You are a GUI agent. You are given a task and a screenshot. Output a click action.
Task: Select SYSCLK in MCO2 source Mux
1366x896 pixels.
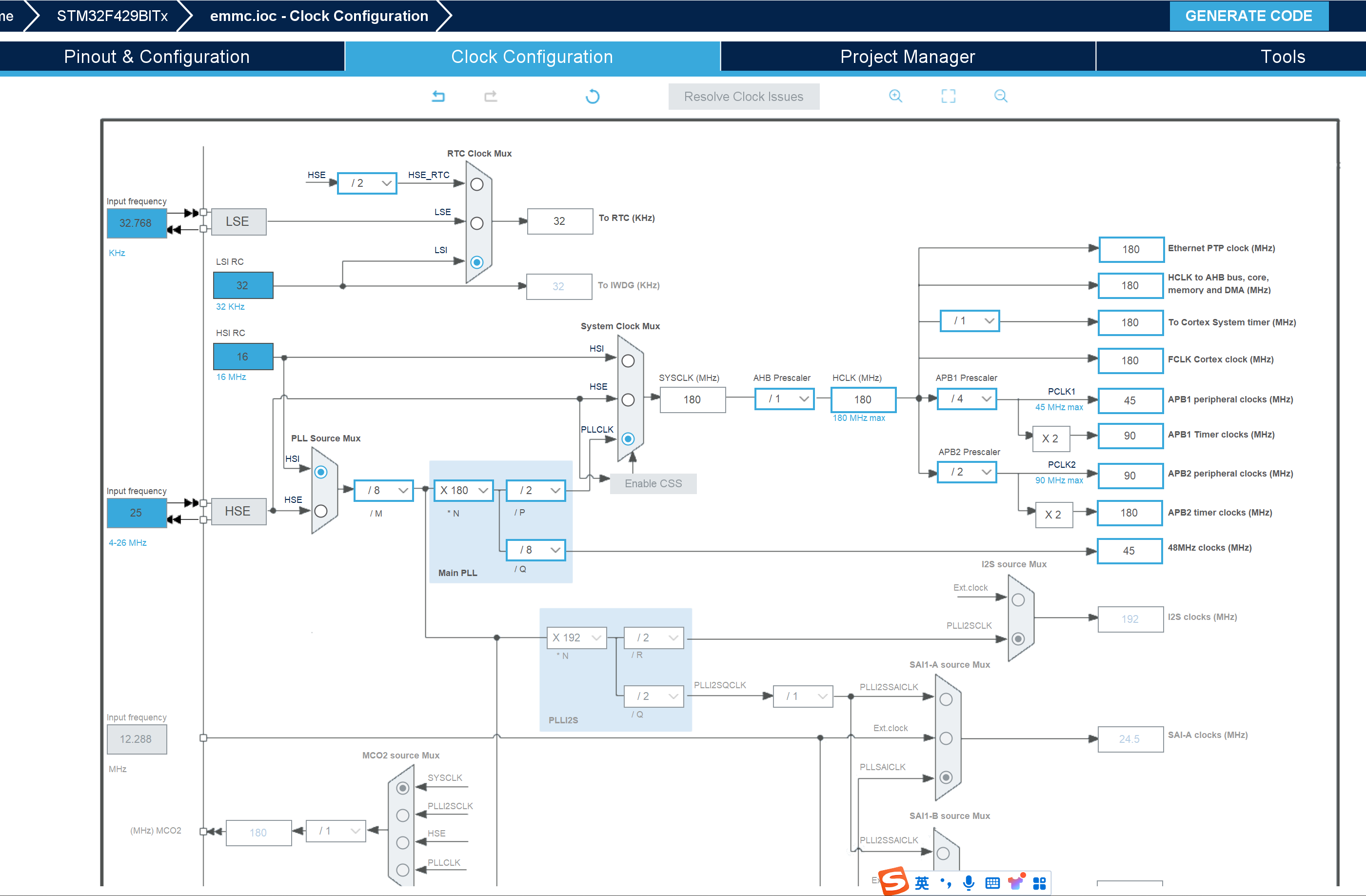tap(403, 788)
